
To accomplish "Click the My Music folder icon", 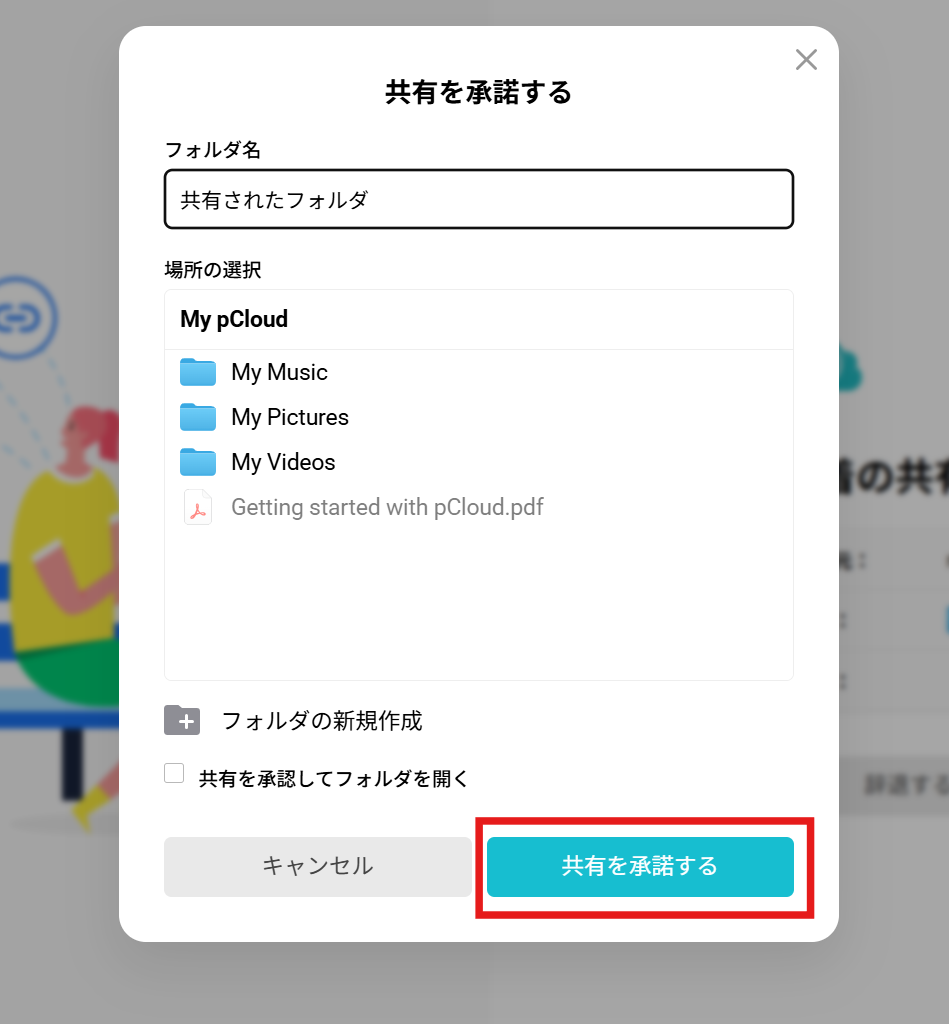I will pos(198,372).
